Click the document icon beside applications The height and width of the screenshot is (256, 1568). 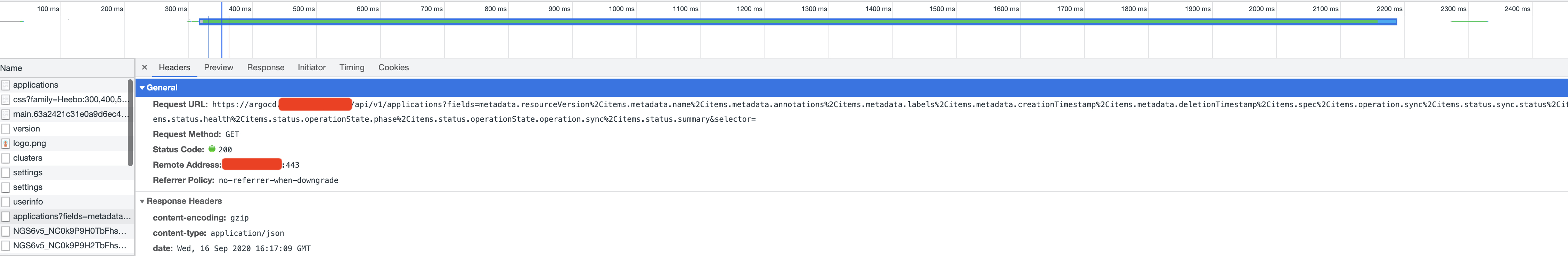point(6,85)
